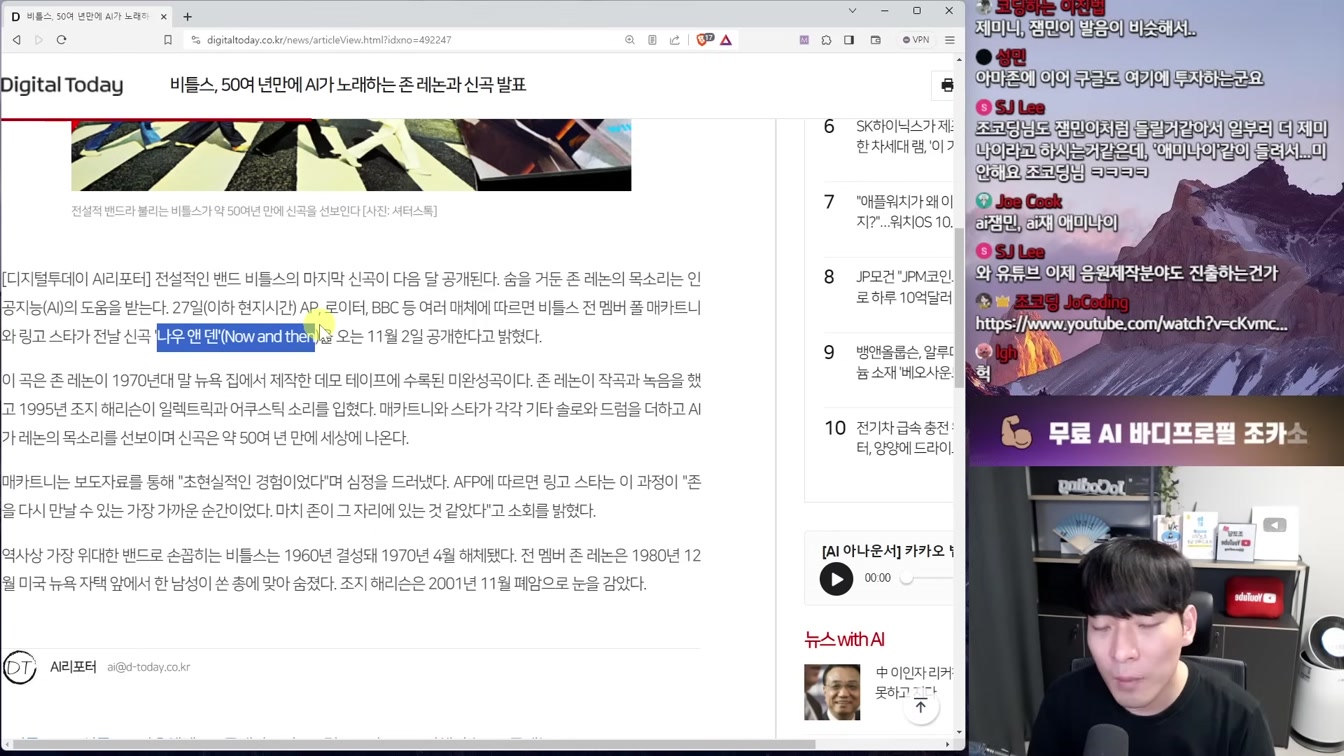Reload the page with the refresh icon
This screenshot has width=1344, height=756.
tap(61, 40)
